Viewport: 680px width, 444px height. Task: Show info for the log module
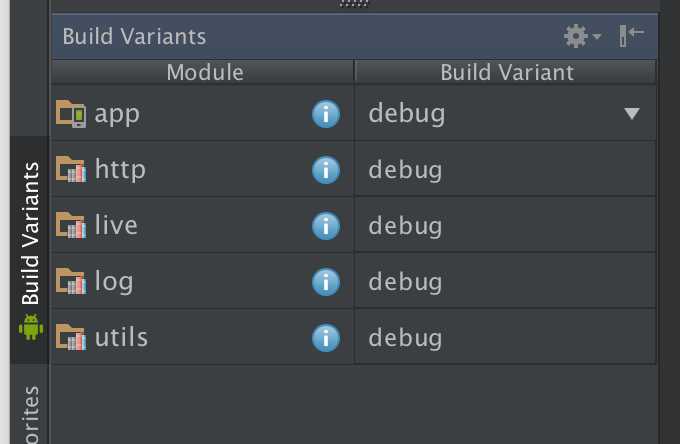326,282
